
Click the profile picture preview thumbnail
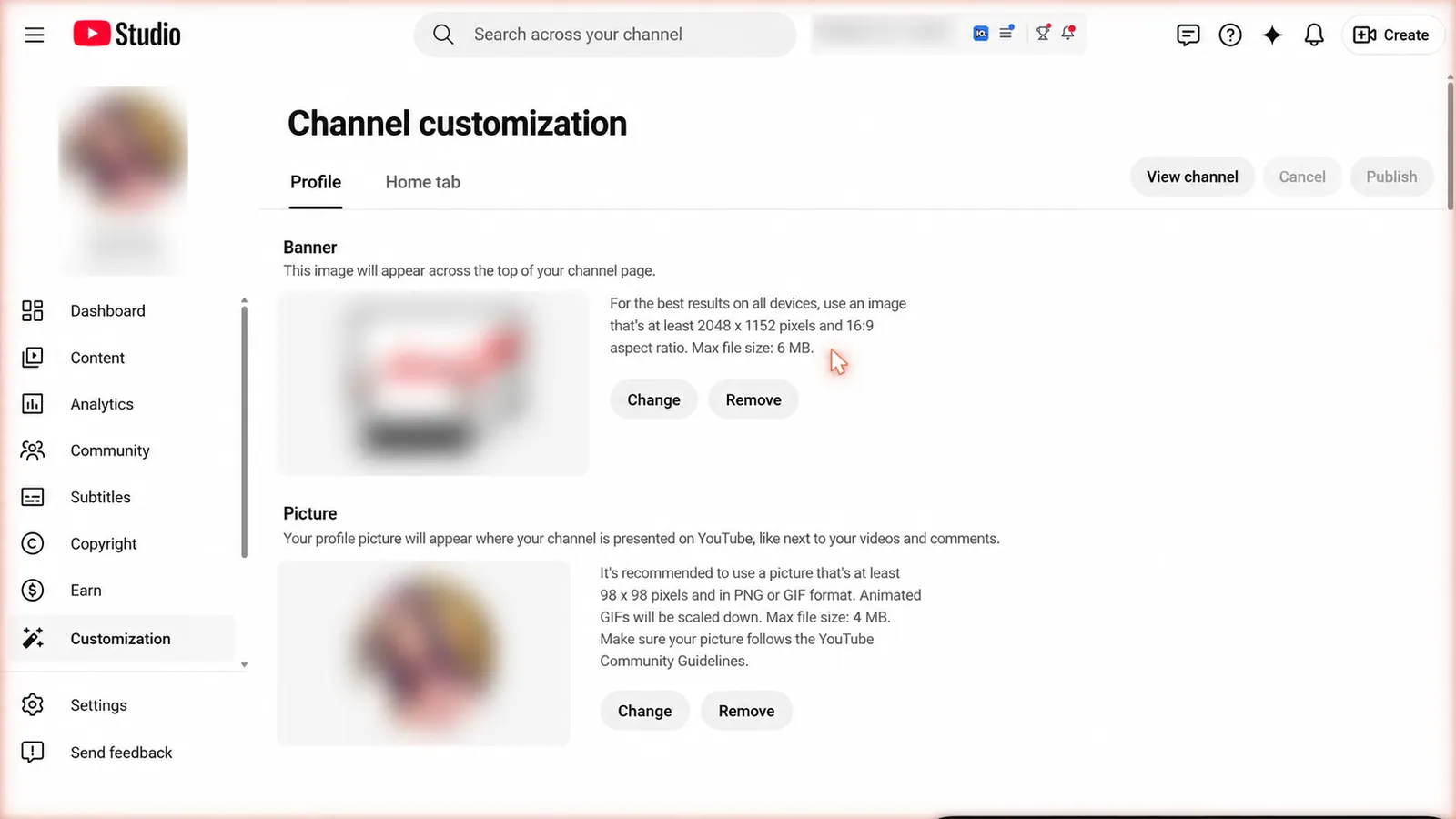point(424,653)
